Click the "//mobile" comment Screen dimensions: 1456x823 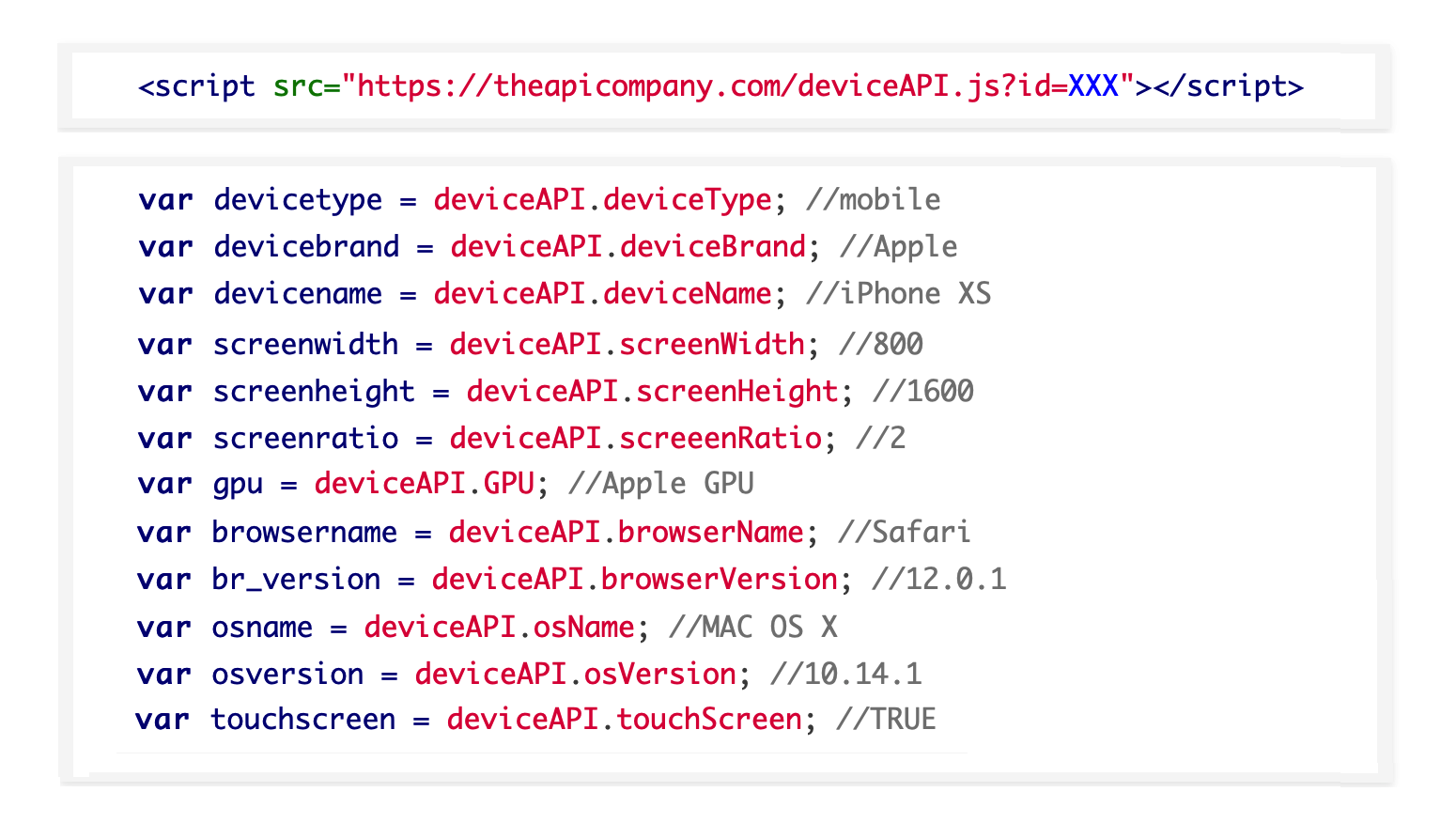click(x=874, y=200)
